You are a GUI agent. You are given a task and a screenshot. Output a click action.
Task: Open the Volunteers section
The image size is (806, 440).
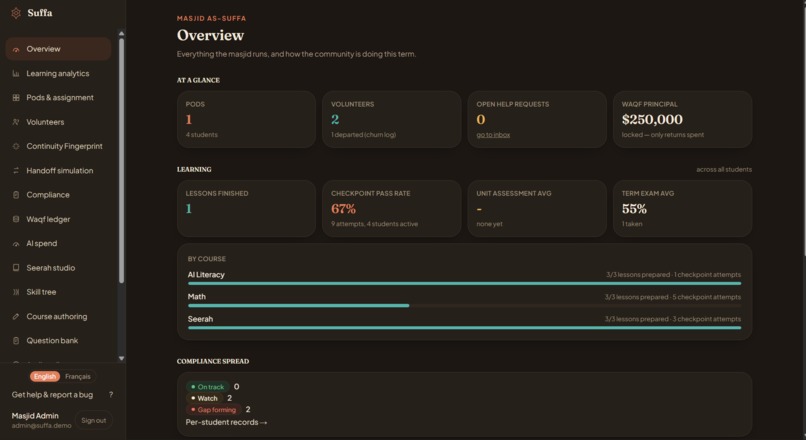coord(58,122)
